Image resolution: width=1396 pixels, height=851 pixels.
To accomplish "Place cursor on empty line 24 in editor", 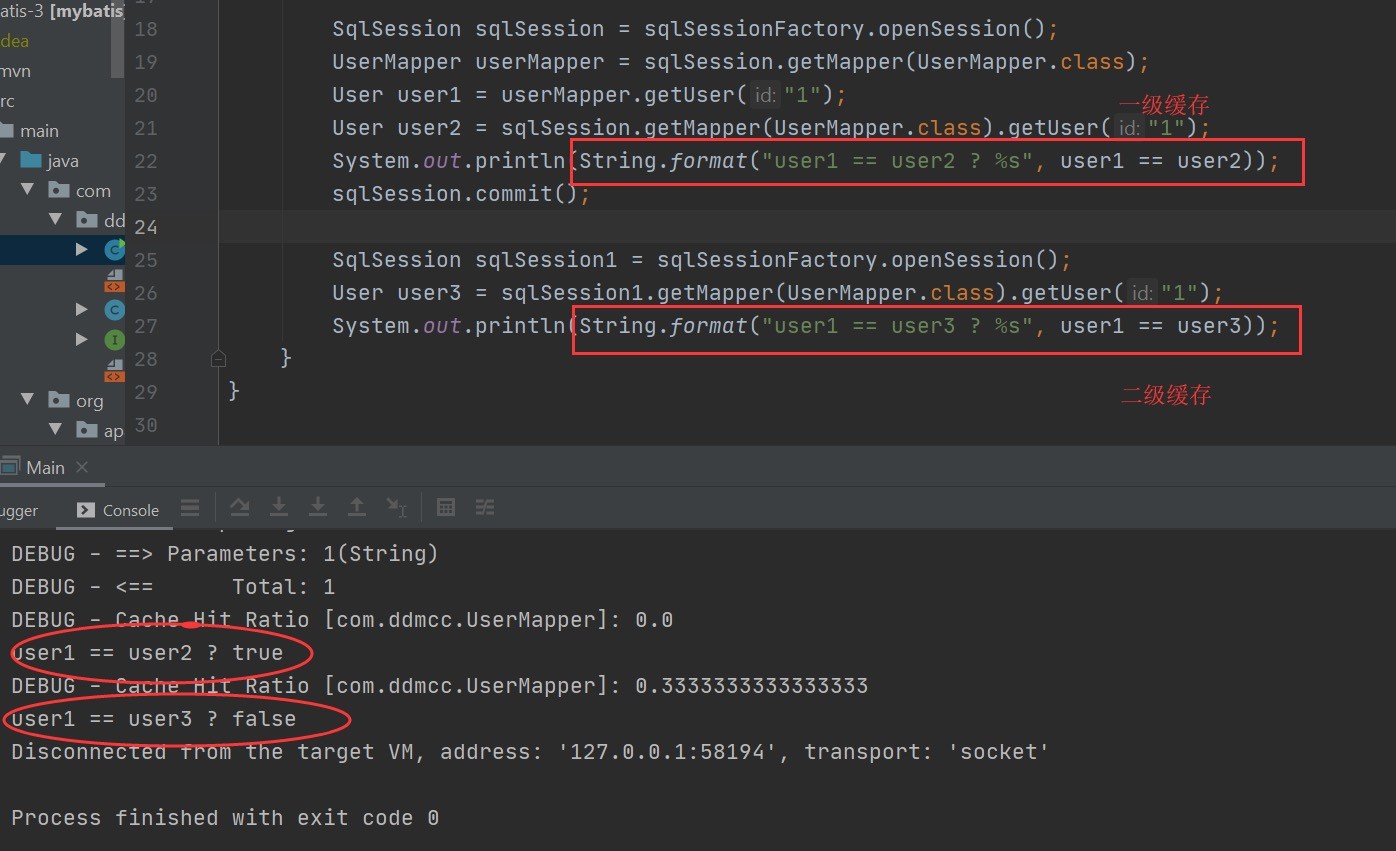I will pyautogui.click(x=806, y=227).
